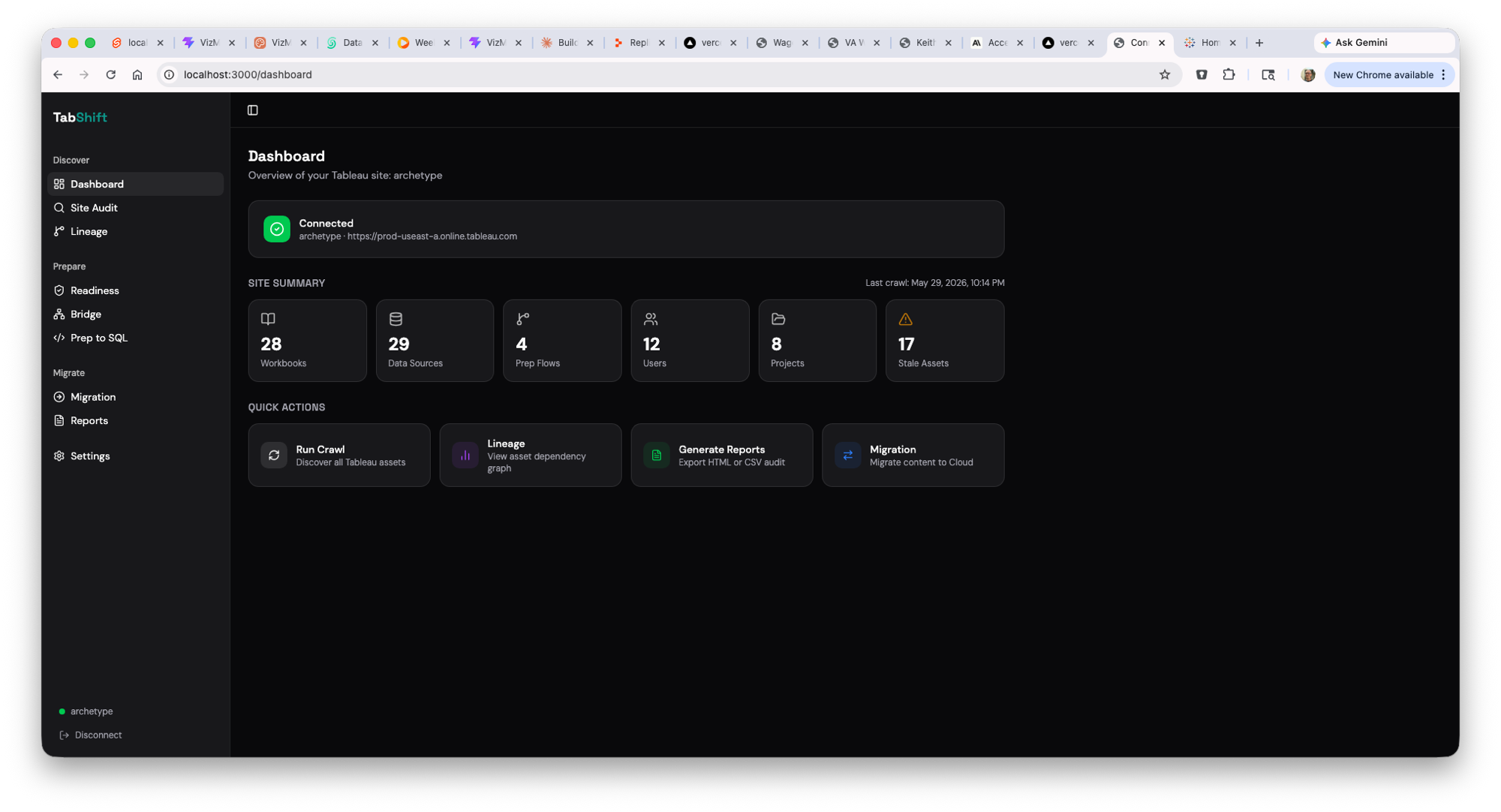Open Migration in sidebar
The height and width of the screenshot is (812, 1501).
pos(135,397)
